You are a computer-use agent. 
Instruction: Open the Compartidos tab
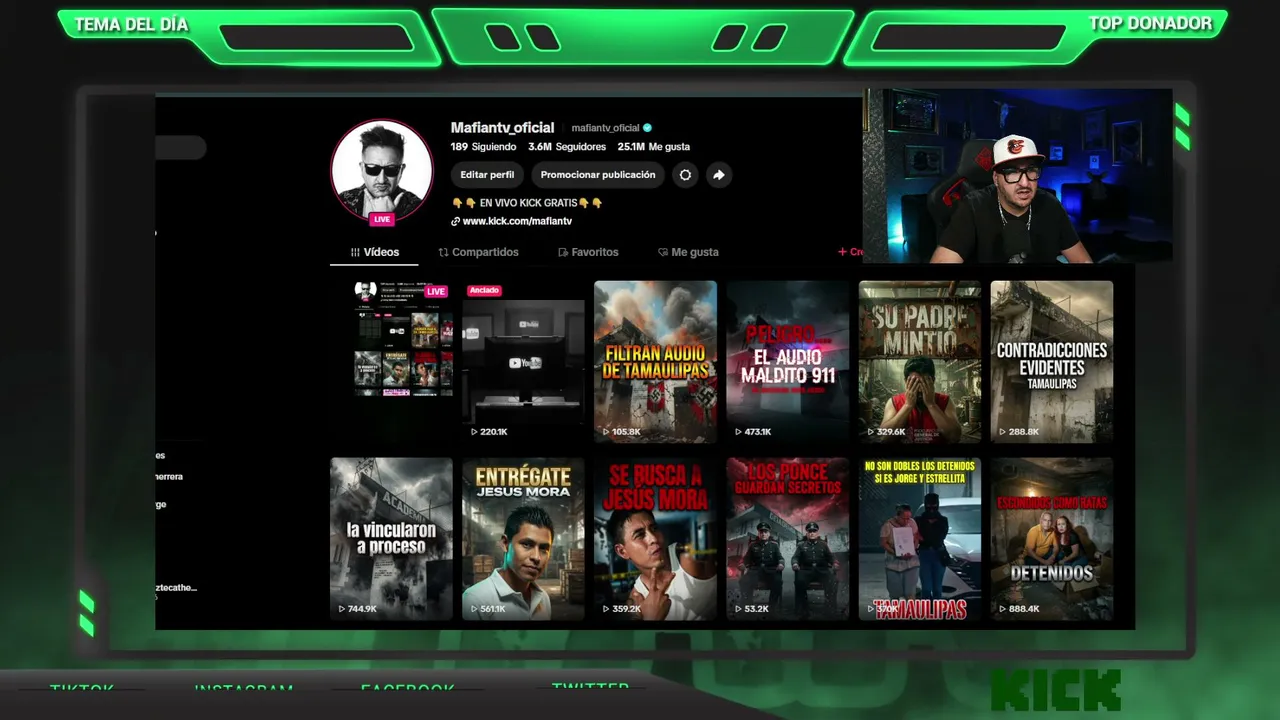click(478, 252)
